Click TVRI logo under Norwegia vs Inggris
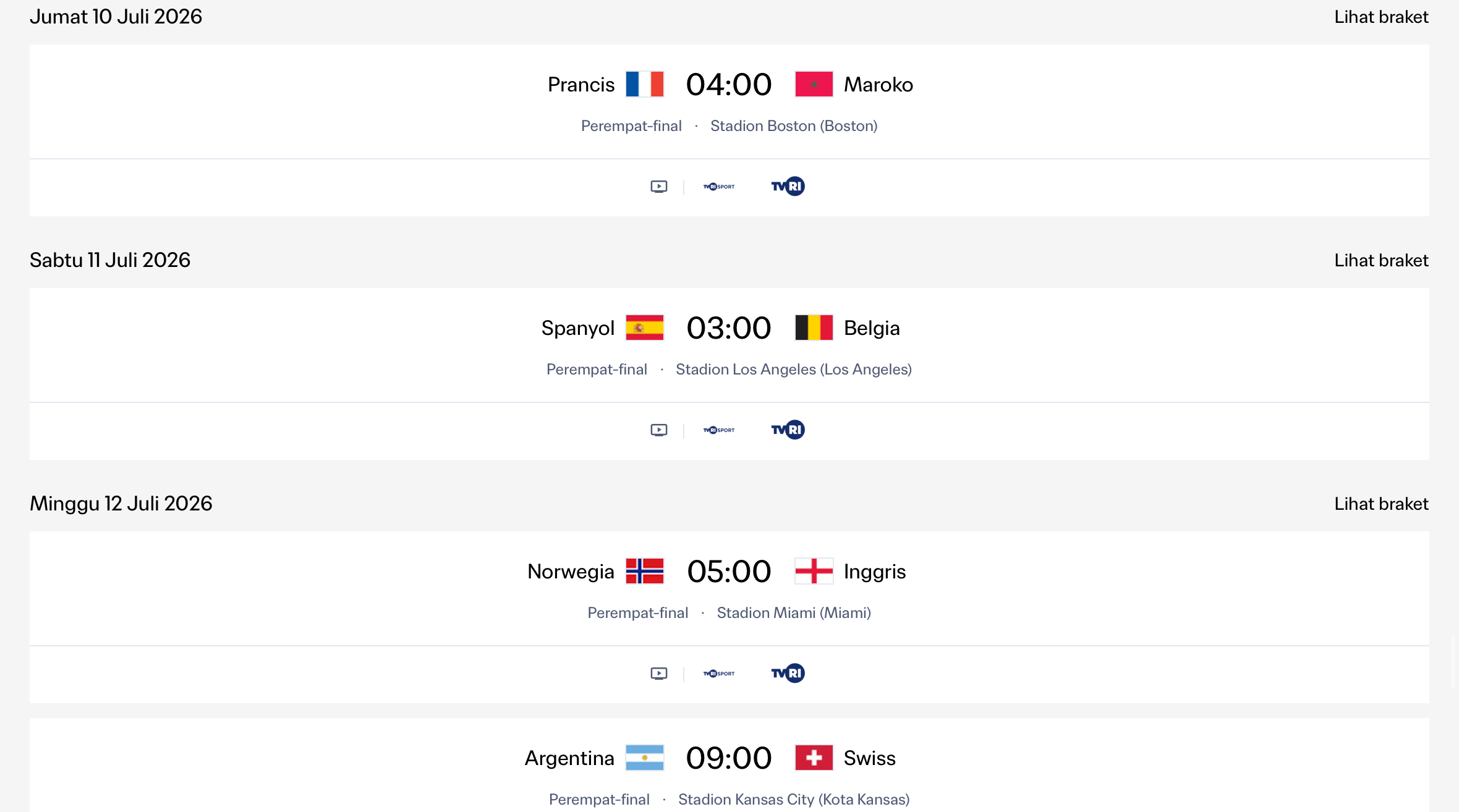Viewport: 1459px width, 812px height. click(x=788, y=673)
